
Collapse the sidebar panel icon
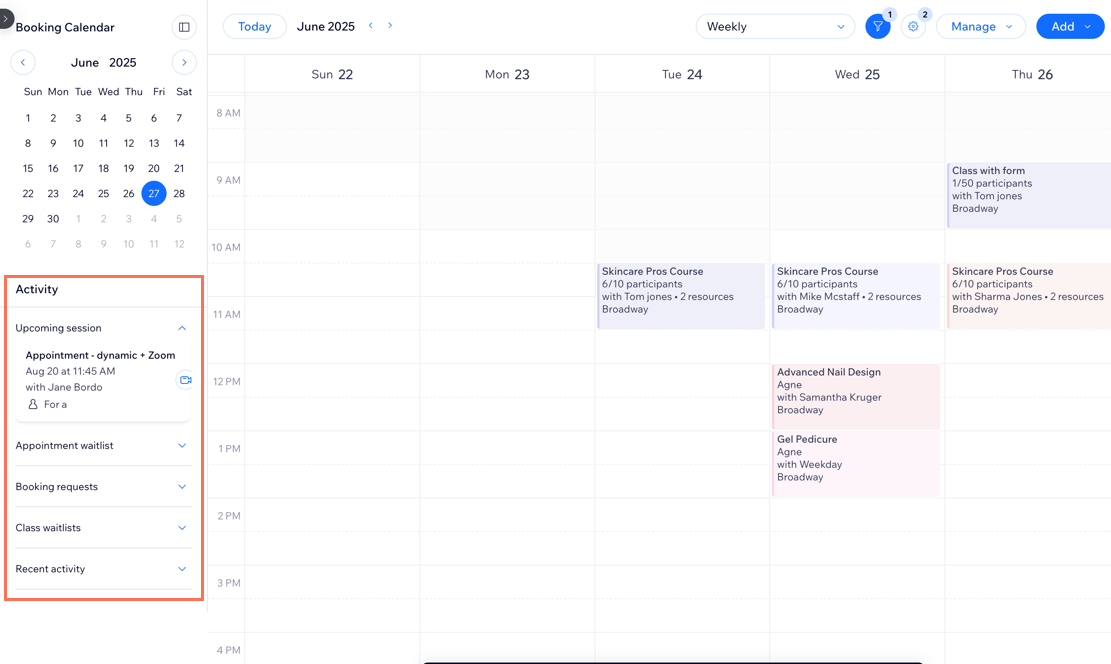[x=184, y=27]
